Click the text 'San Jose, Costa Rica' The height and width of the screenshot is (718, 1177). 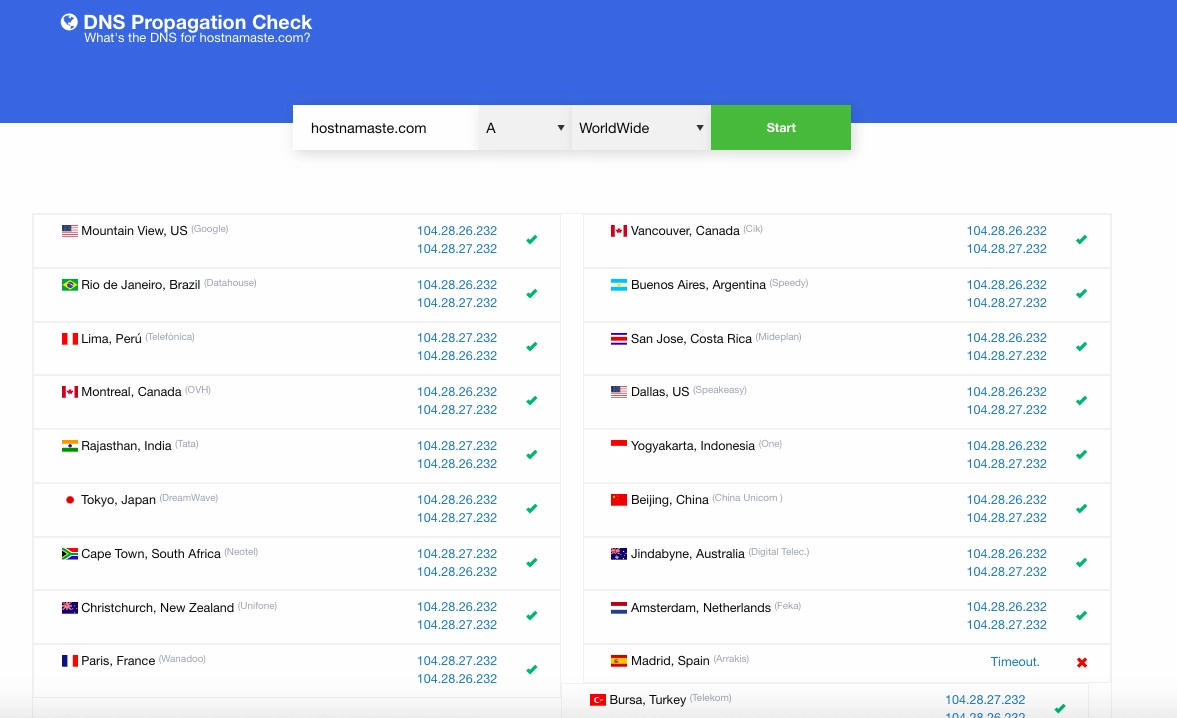[691, 339]
